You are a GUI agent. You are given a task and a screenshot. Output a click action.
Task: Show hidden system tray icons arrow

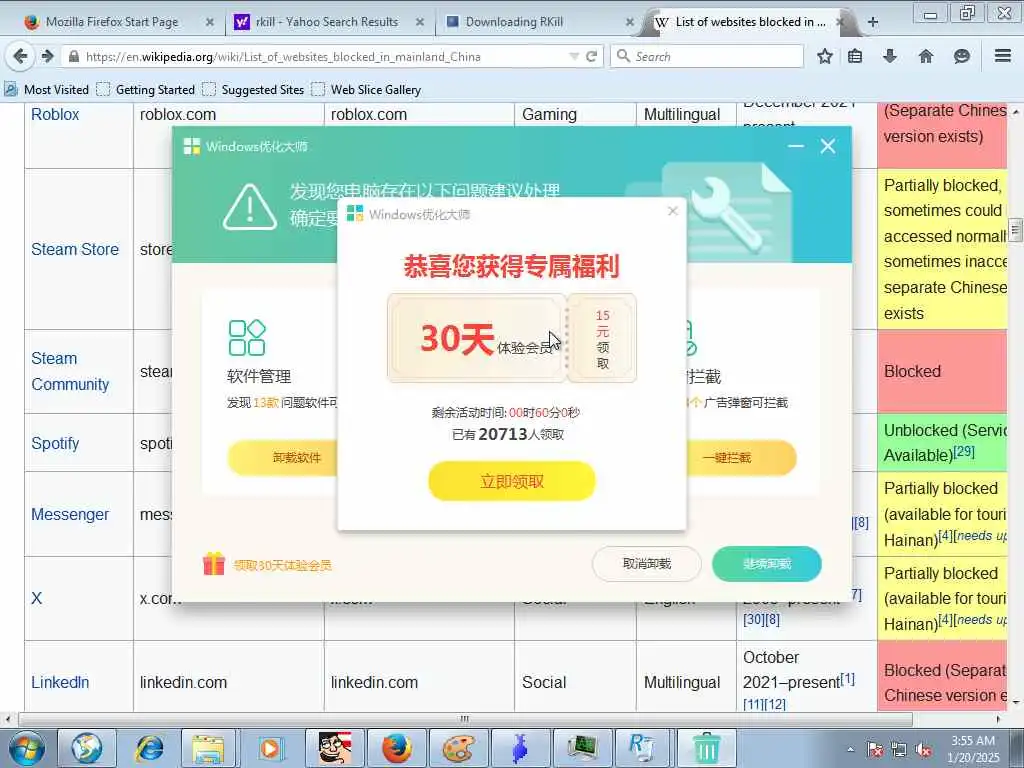850,750
